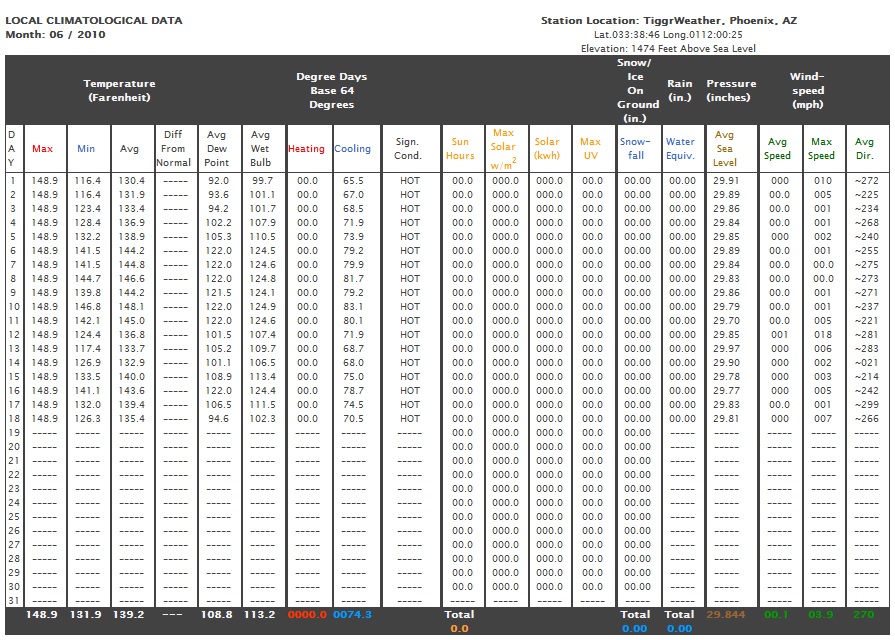Click the summary max wind speed 03.9
The image size is (895, 640).
pyautogui.click(x=821, y=614)
